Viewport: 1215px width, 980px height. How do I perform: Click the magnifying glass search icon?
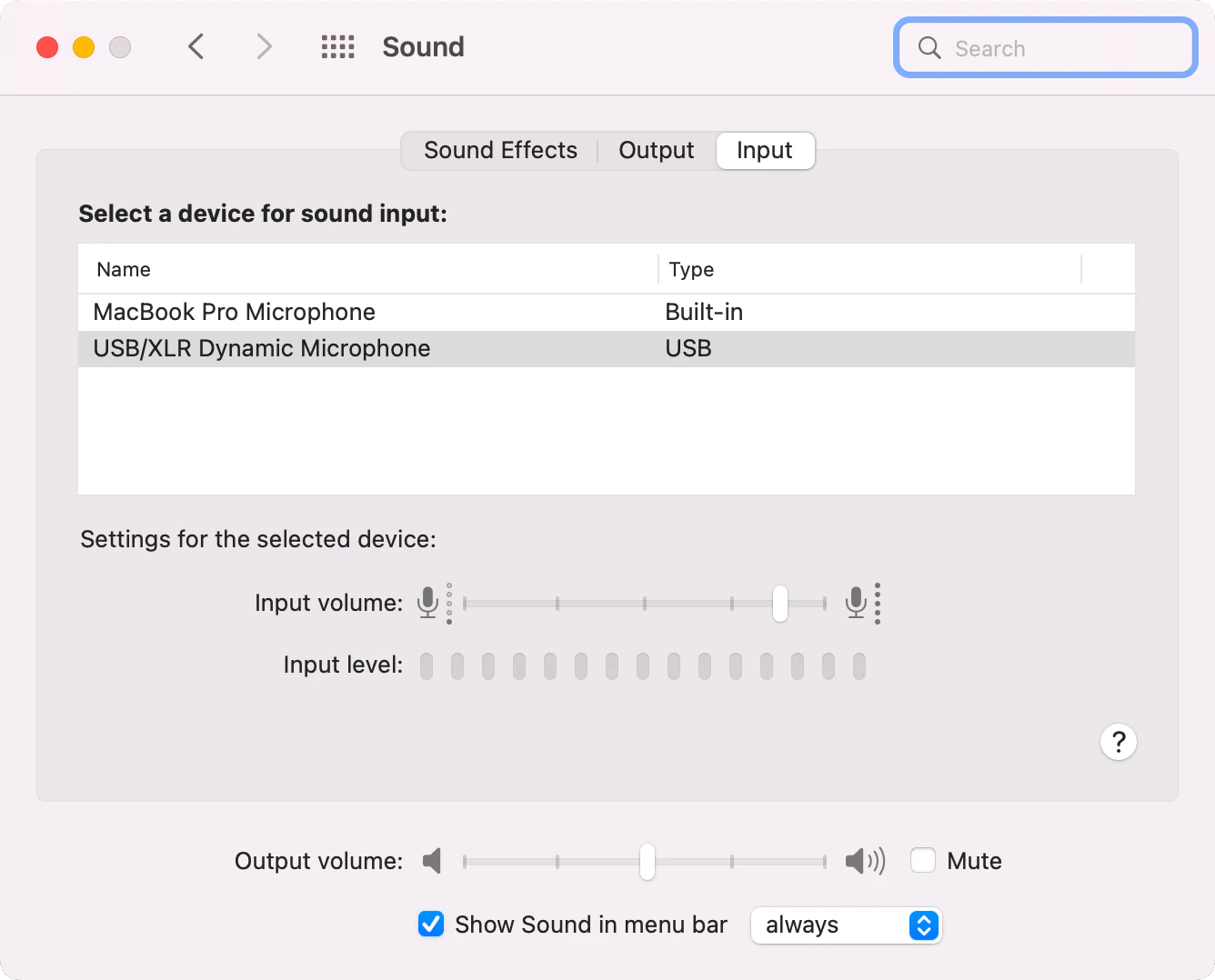pos(929,48)
